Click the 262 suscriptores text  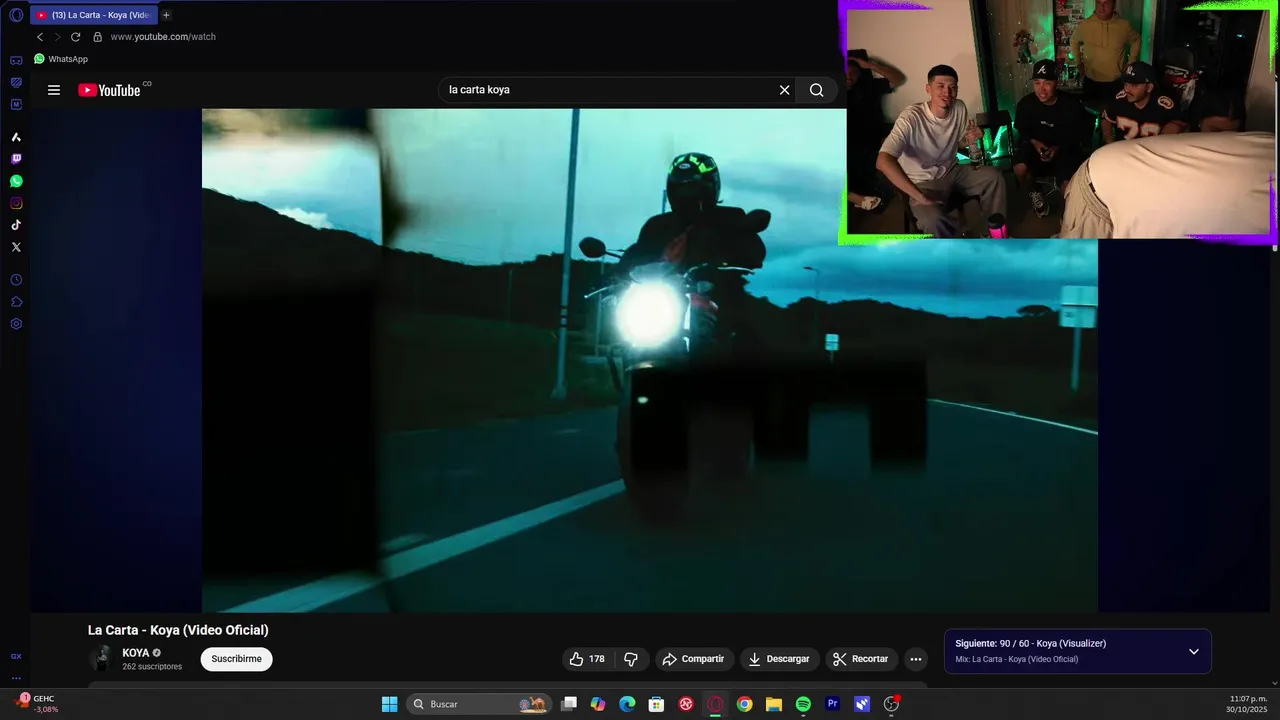click(152, 667)
